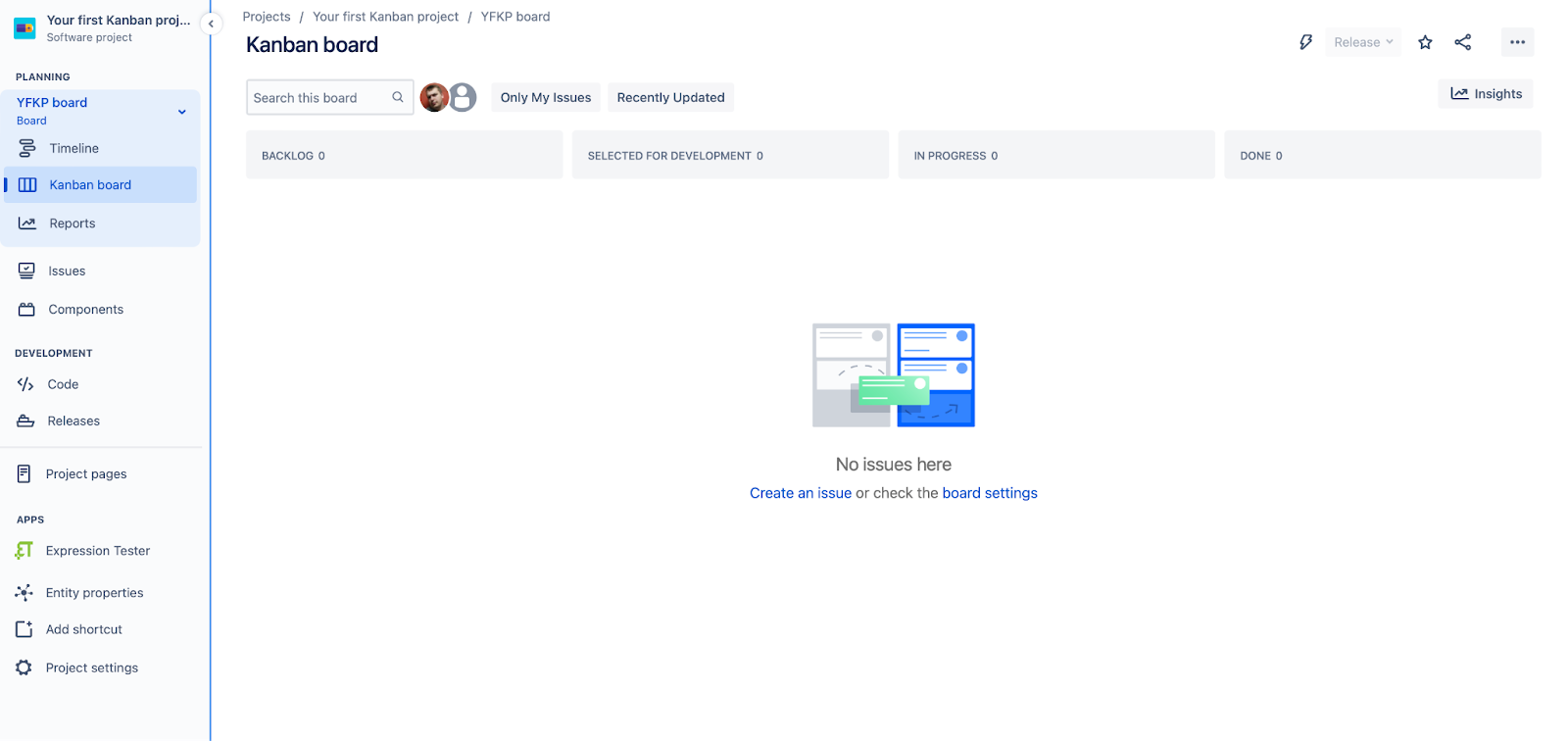Click the Projects breadcrumb link
The height and width of the screenshot is (741, 1568).
[x=267, y=17]
